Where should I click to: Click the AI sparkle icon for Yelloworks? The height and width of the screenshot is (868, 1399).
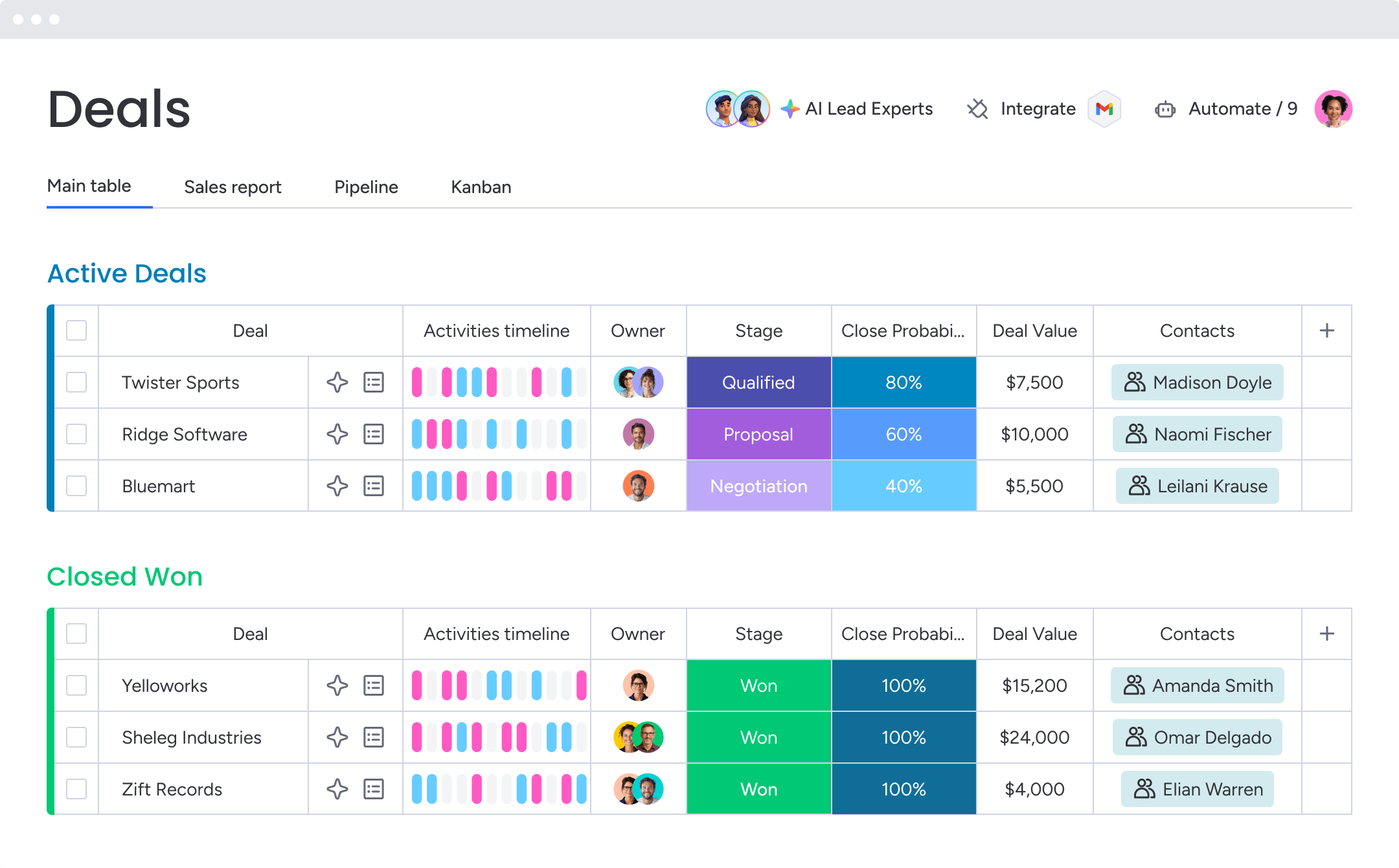(x=337, y=685)
